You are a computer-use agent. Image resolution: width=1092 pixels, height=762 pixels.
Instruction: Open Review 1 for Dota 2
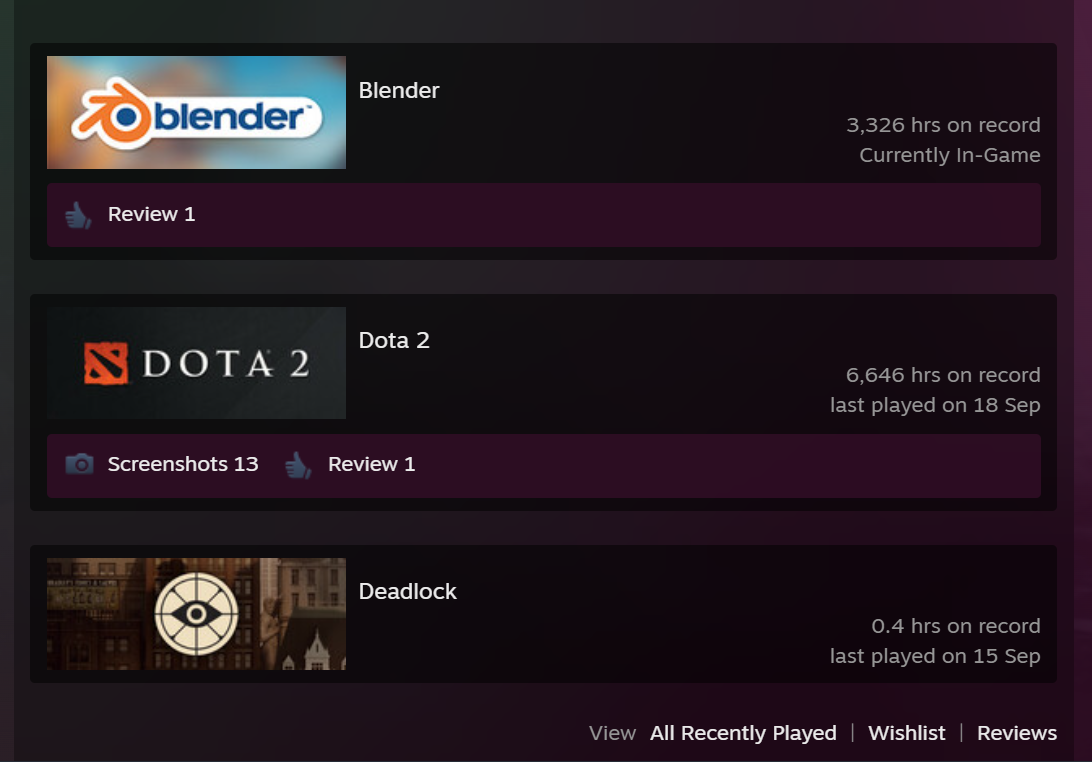click(x=372, y=464)
